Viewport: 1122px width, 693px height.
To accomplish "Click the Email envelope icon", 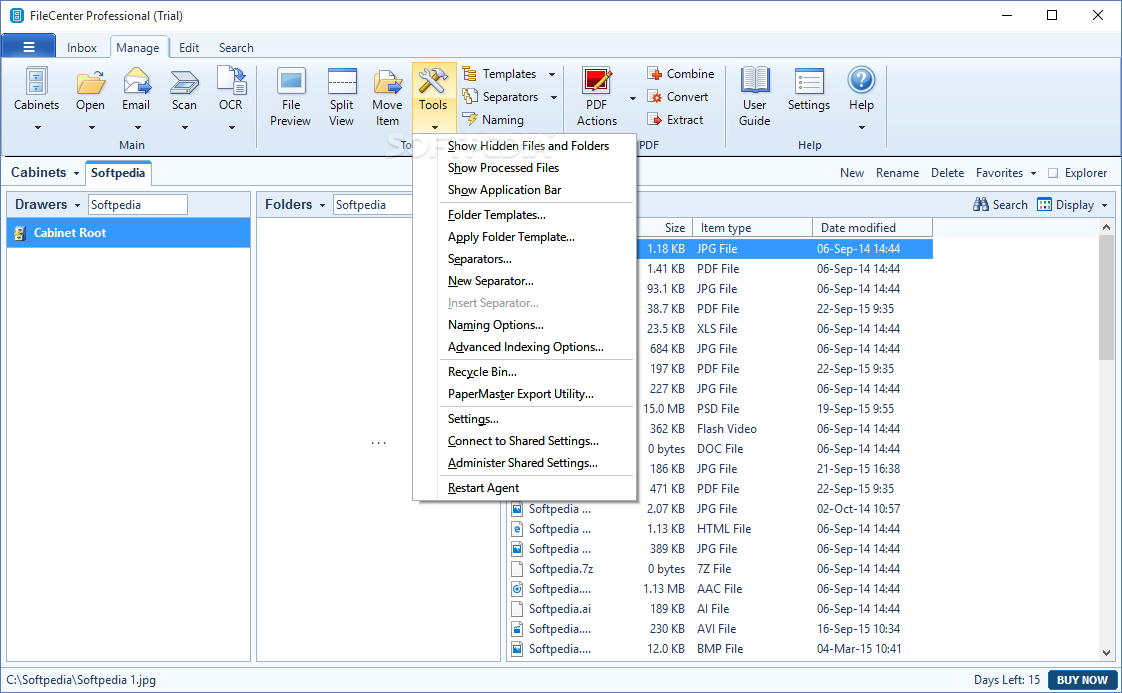I will 136,82.
